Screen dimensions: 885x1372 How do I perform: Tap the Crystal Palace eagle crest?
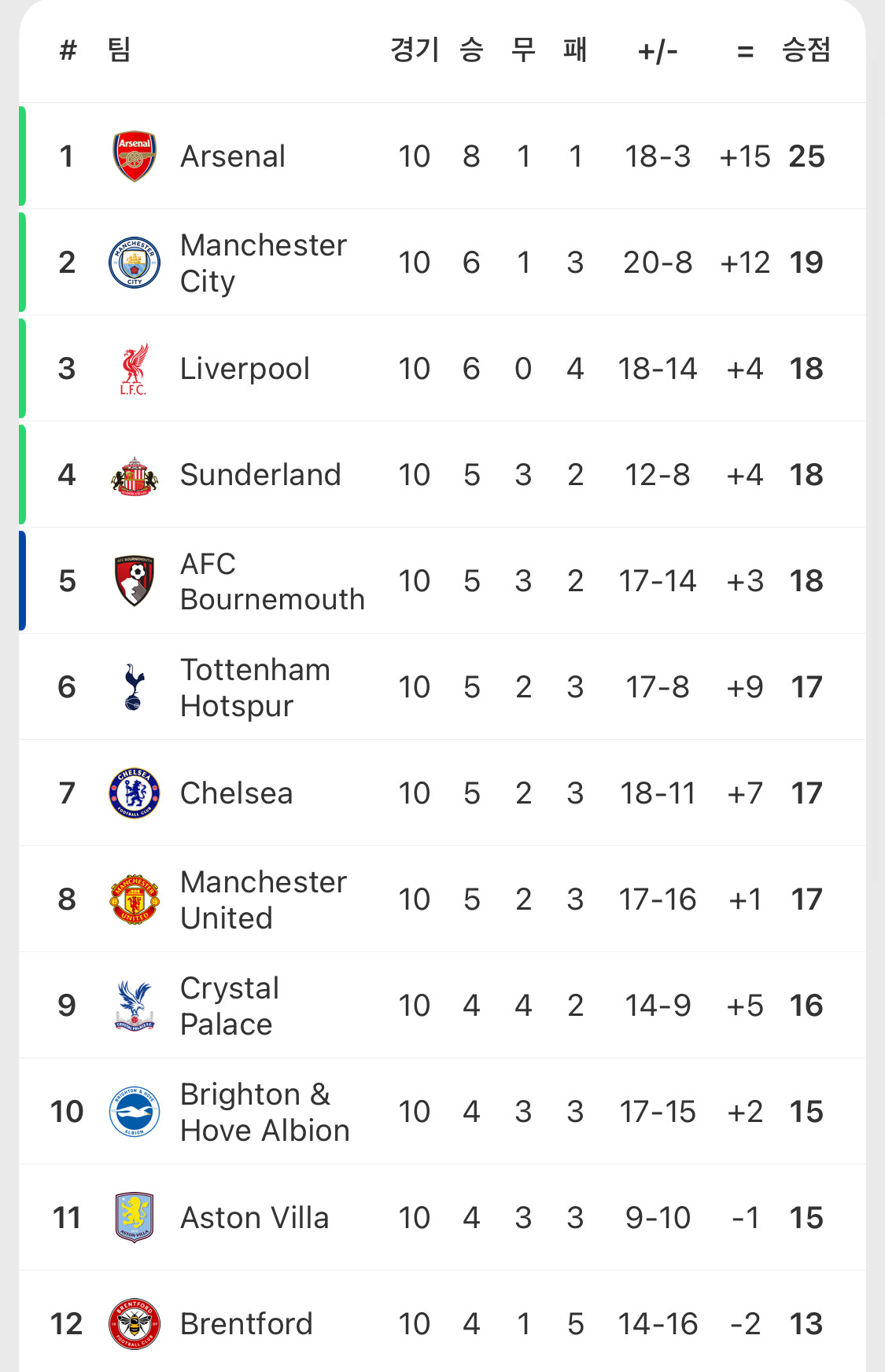[135, 1006]
